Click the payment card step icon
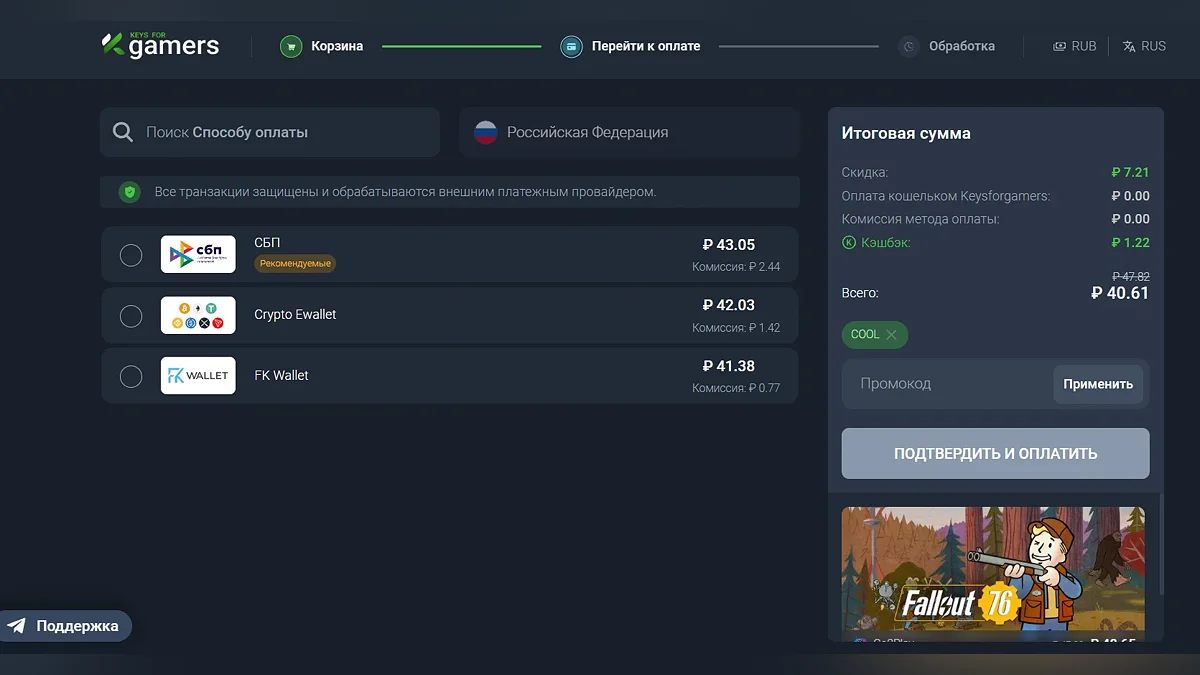Screen dimensions: 1200x675 (x=571, y=46)
